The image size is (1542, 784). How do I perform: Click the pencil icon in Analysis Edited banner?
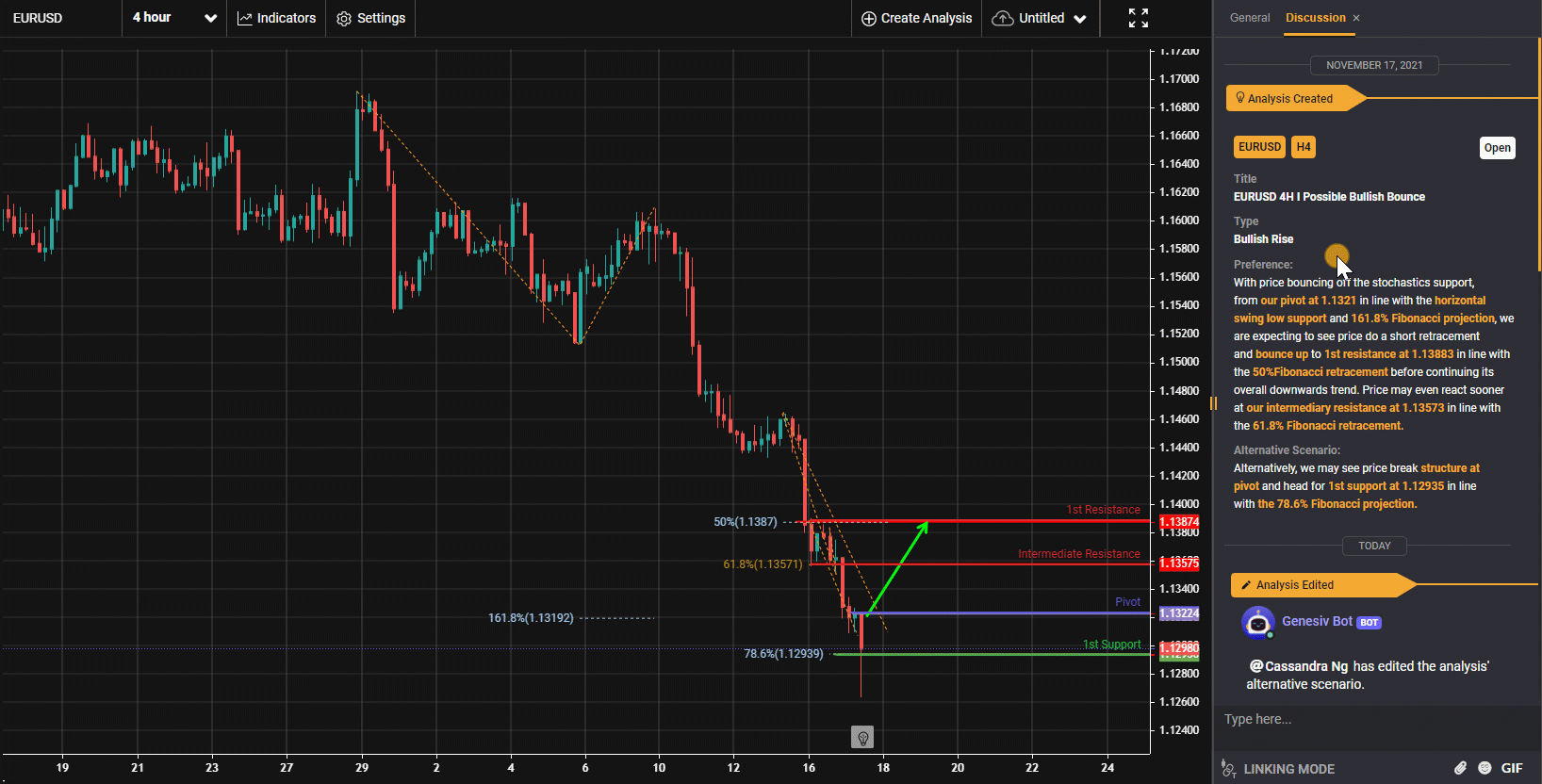tap(1246, 585)
